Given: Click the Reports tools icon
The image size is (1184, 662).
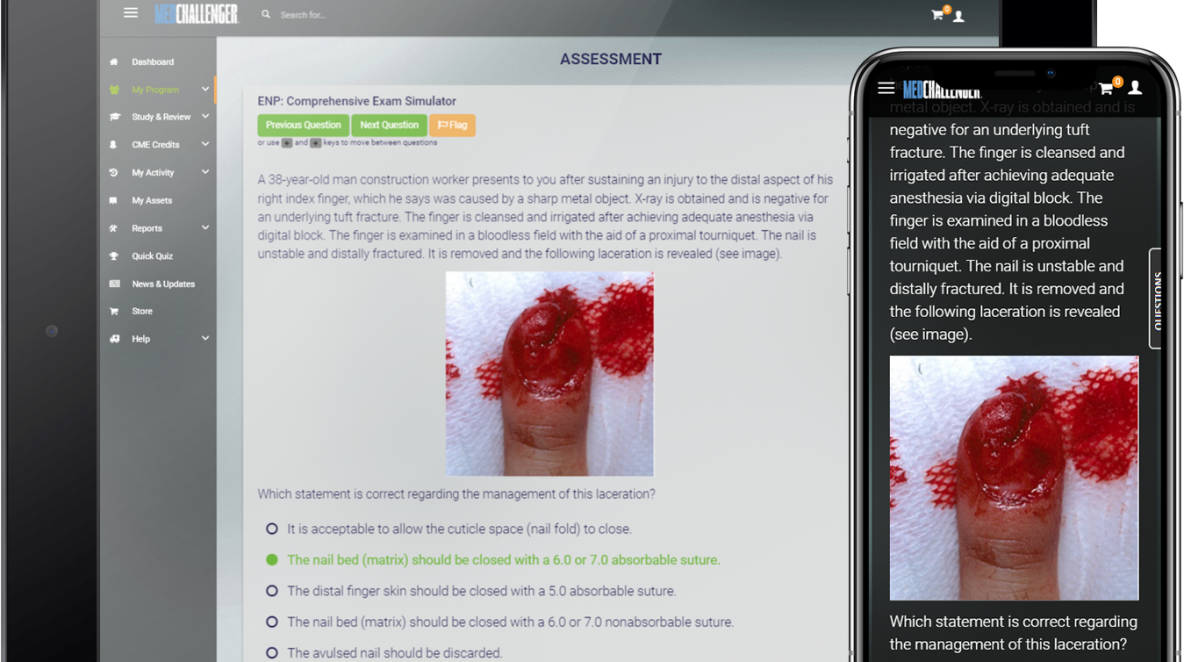Looking at the screenshot, I should point(114,228).
